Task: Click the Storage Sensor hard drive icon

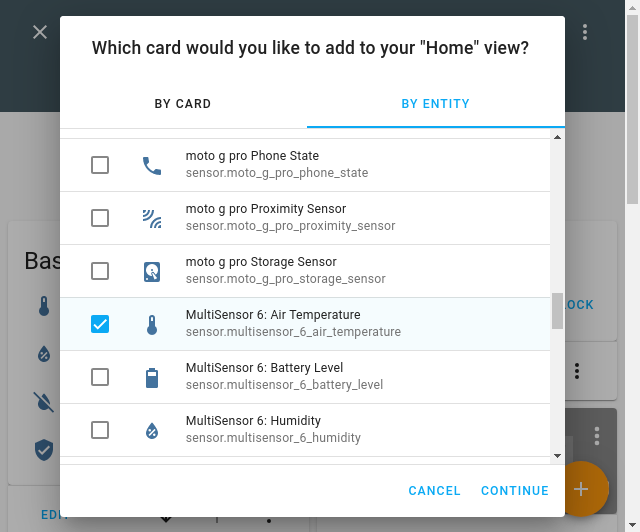Action: coord(152,271)
